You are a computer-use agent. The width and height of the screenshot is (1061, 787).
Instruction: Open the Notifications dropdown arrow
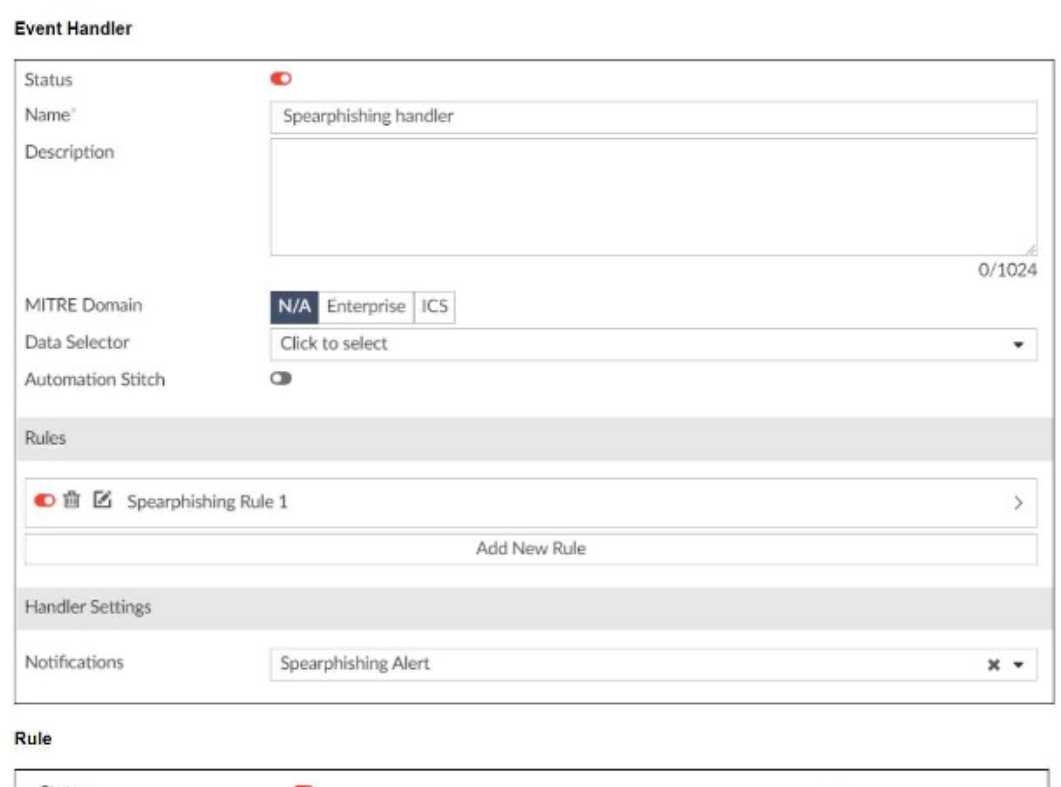coord(1018,664)
